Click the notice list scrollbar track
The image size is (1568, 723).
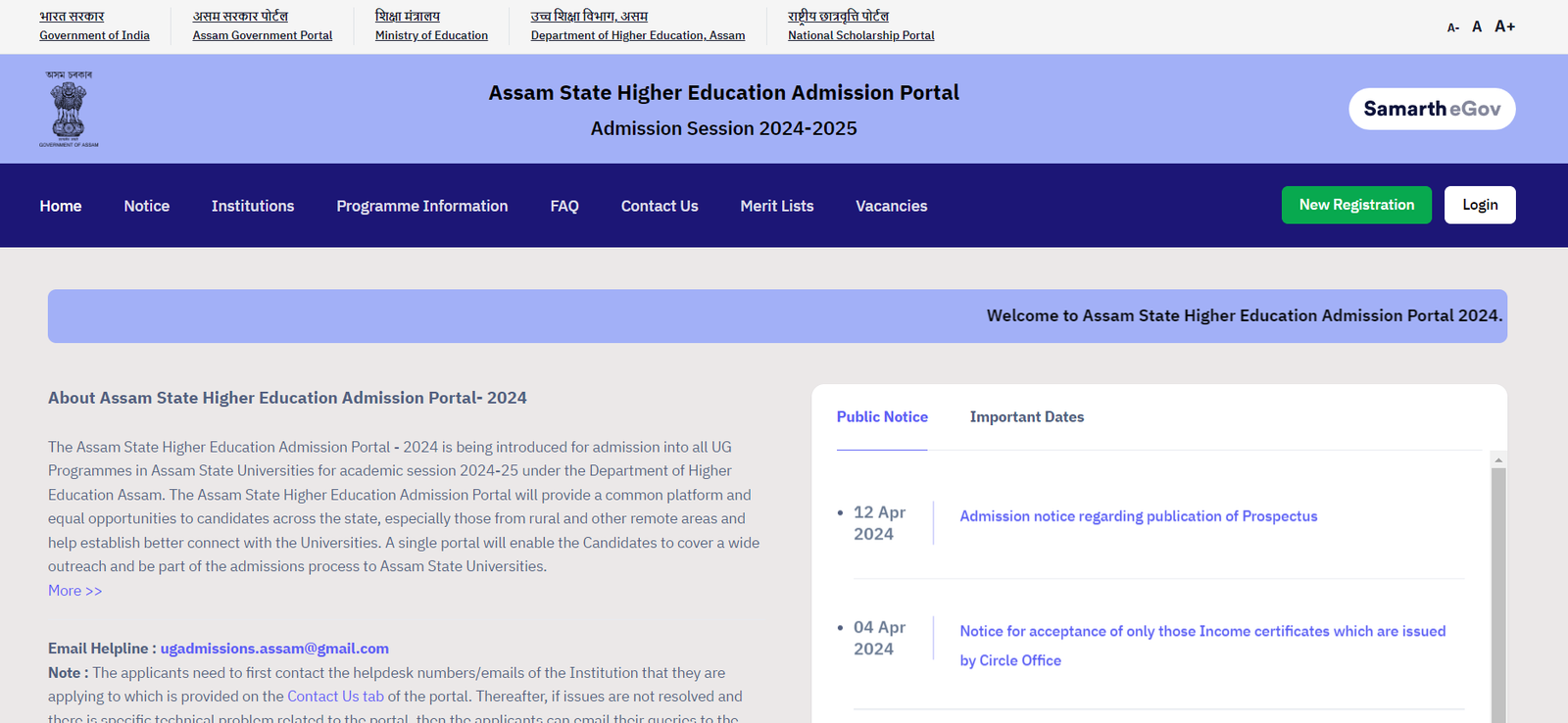tap(1498, 598)
